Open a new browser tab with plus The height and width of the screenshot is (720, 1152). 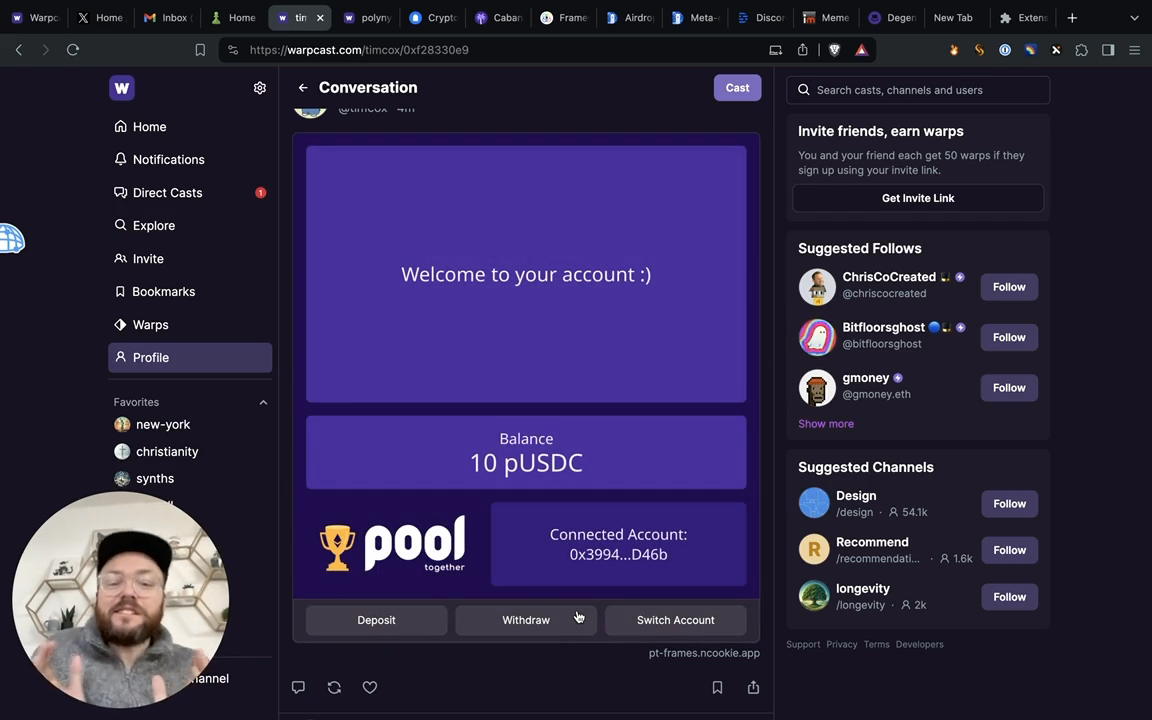tap(1072, 18)
